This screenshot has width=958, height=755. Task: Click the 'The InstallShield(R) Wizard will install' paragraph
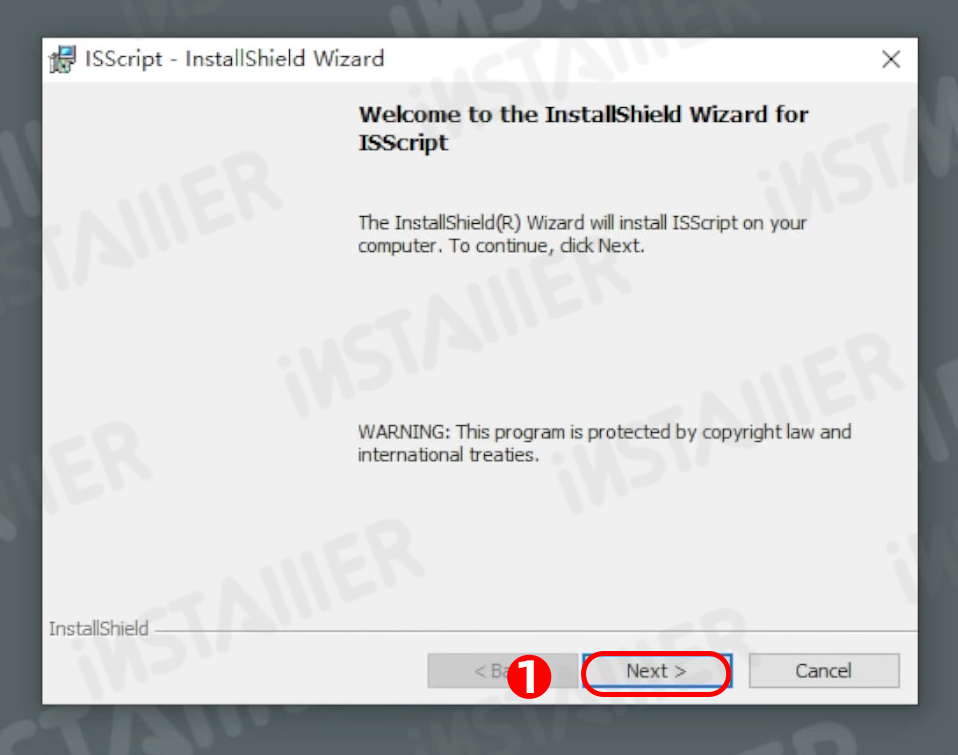[582, 234]
